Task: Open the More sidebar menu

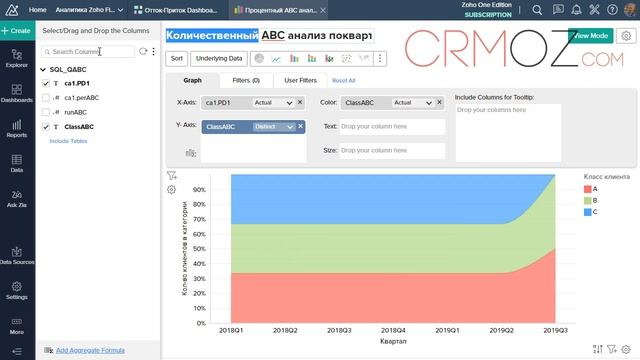Action: point(17,326)
